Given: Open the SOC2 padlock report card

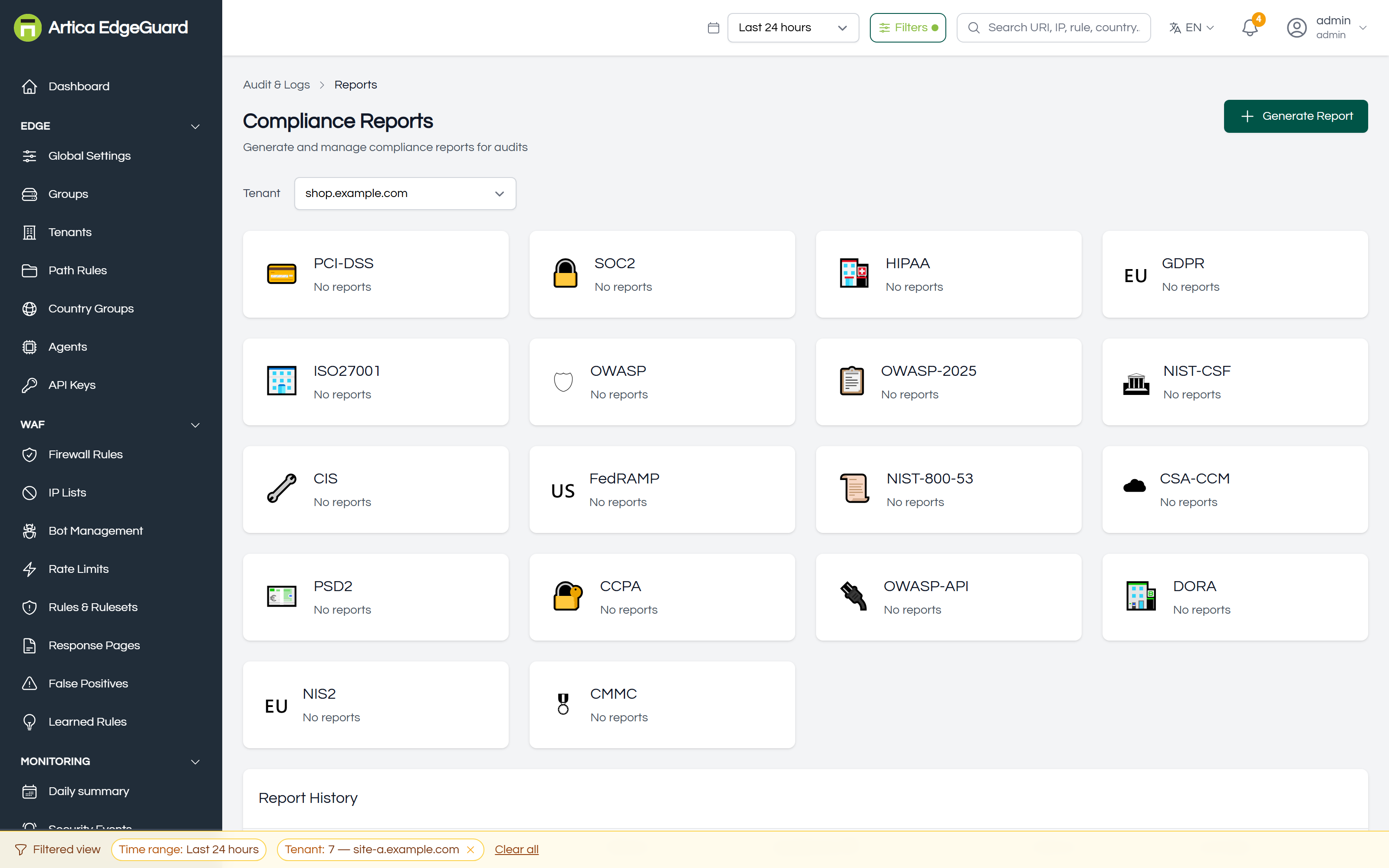Looking at the screenshot, I should pyautogui.click(x=662, y=274).
